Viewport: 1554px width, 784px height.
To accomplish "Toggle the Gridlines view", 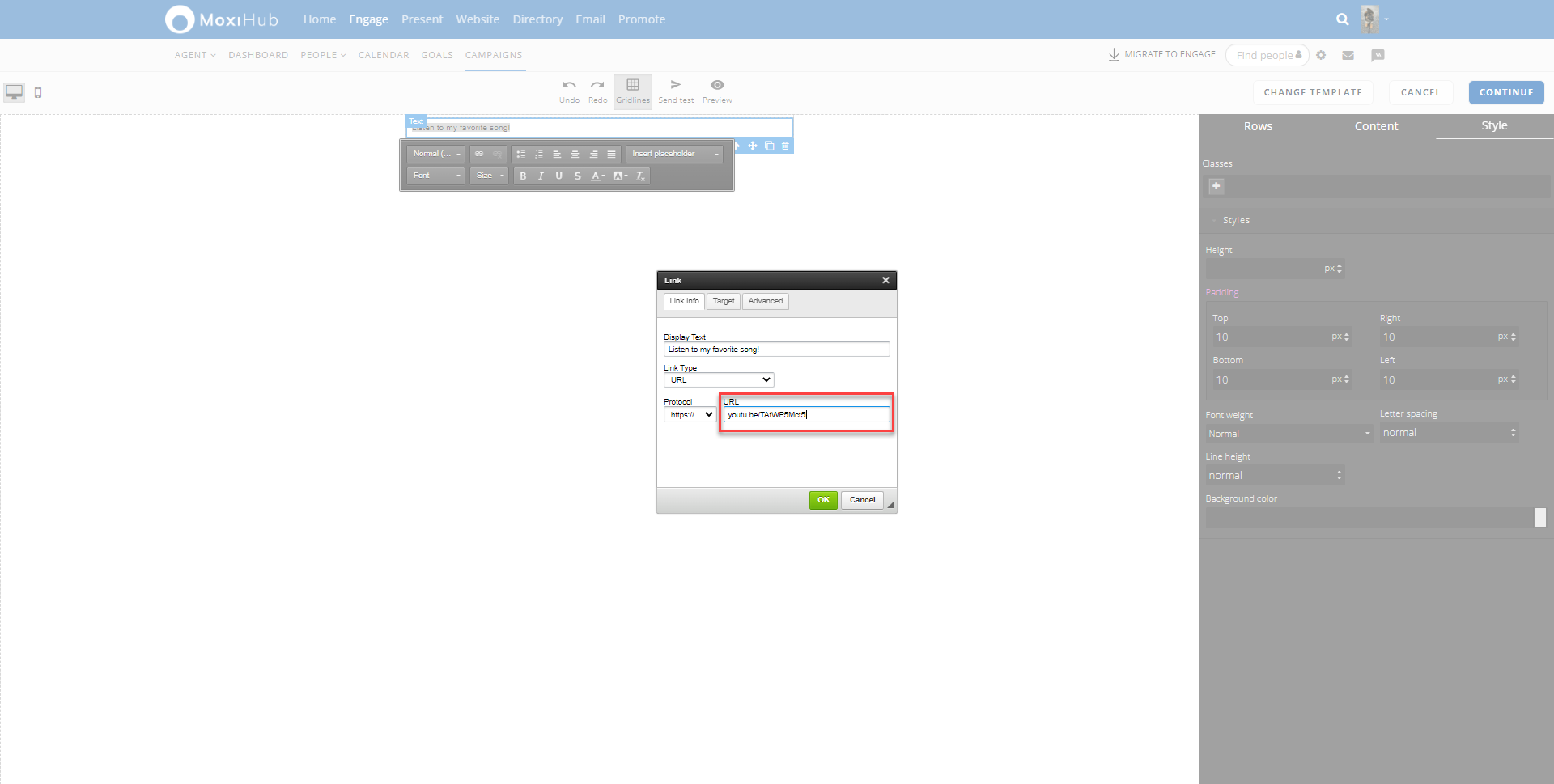I will [x=633, y=91].
